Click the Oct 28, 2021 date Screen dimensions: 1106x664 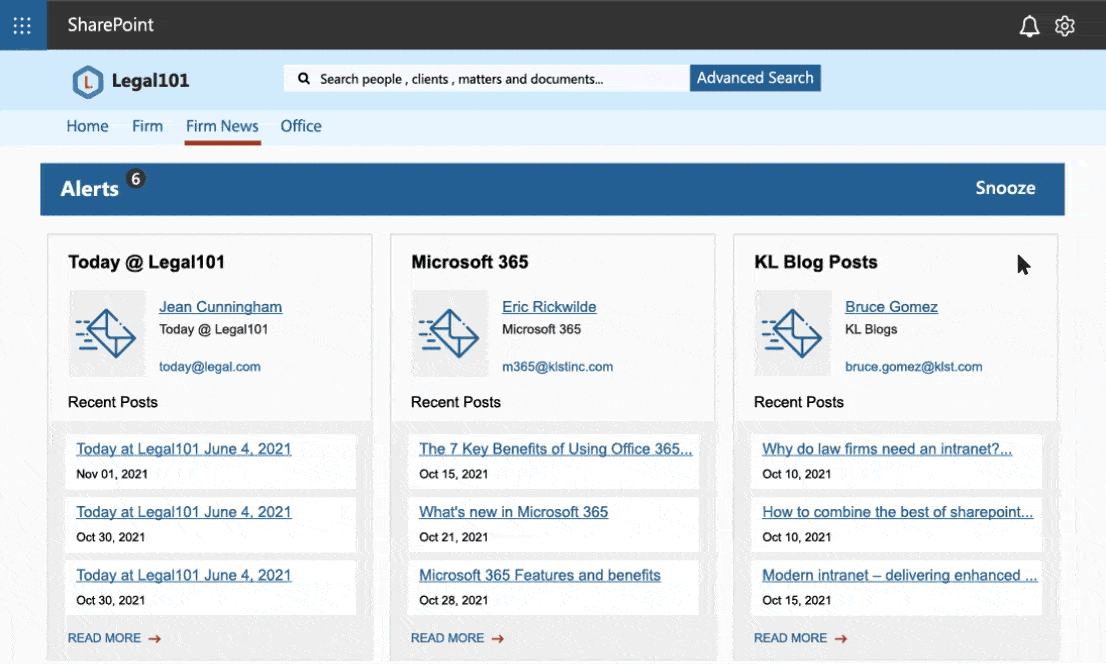pyautogui.click(x=454, y=600)
